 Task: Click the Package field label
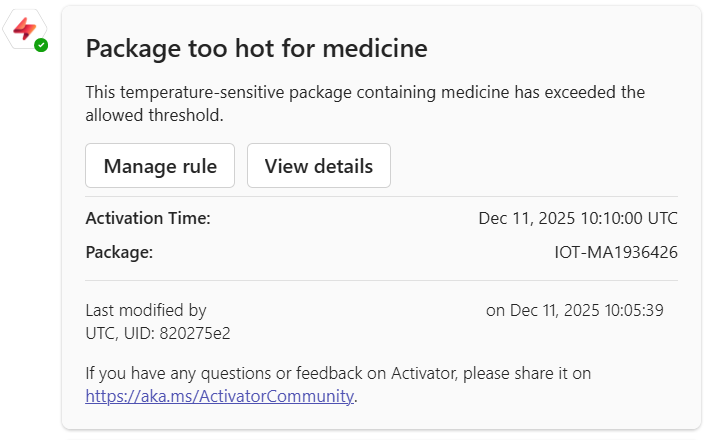point(119,252)
